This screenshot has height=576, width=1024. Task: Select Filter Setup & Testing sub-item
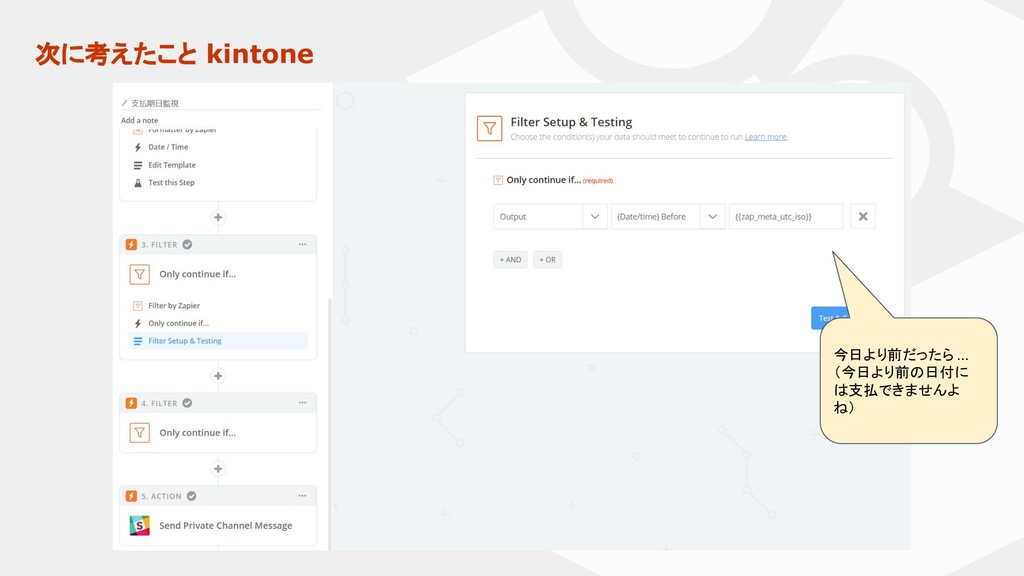(218, 341)
